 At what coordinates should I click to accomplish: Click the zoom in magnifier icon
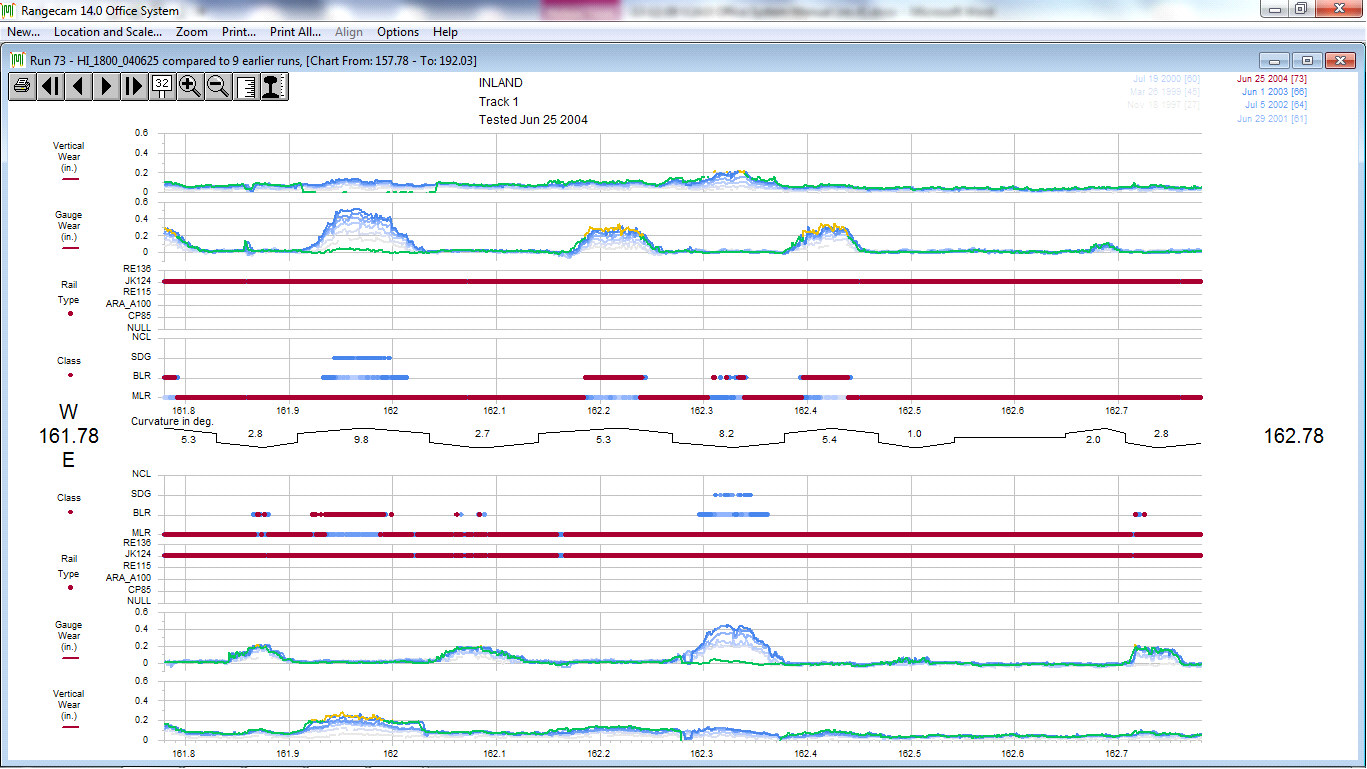coord(190,86)
